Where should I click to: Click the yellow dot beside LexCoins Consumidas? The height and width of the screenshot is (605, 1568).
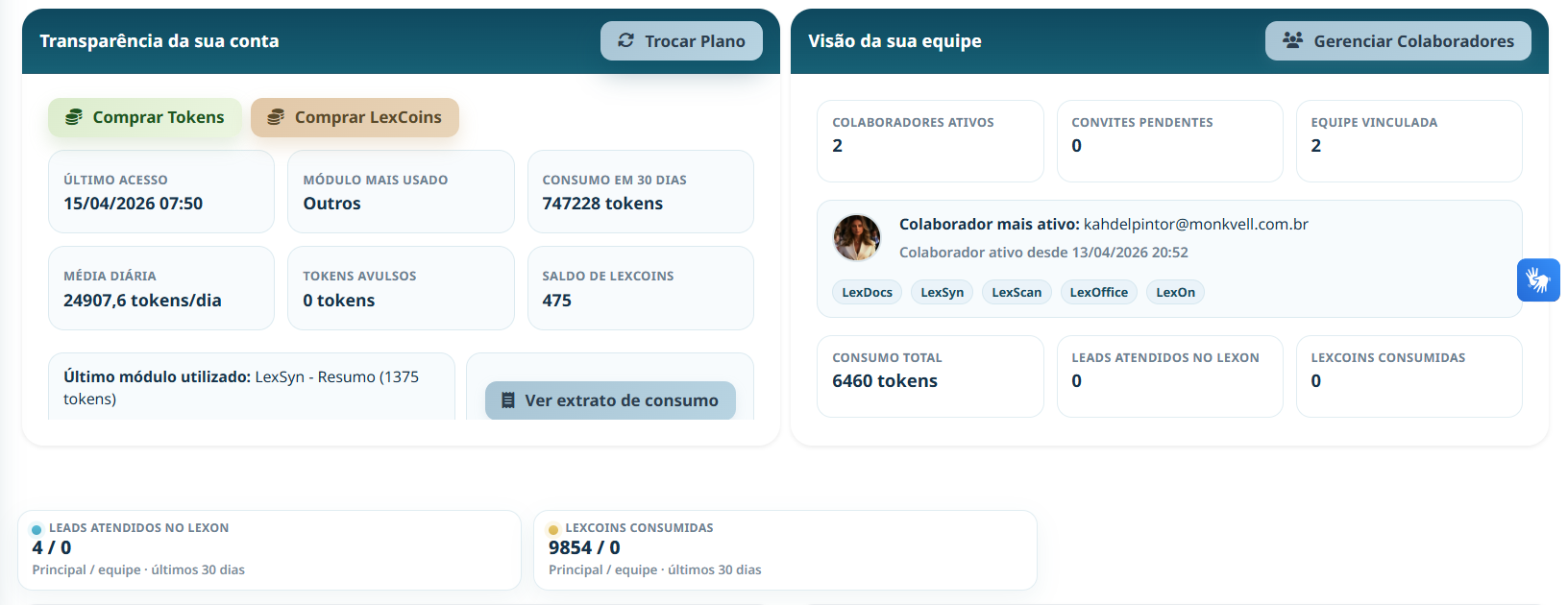(553, 529)
